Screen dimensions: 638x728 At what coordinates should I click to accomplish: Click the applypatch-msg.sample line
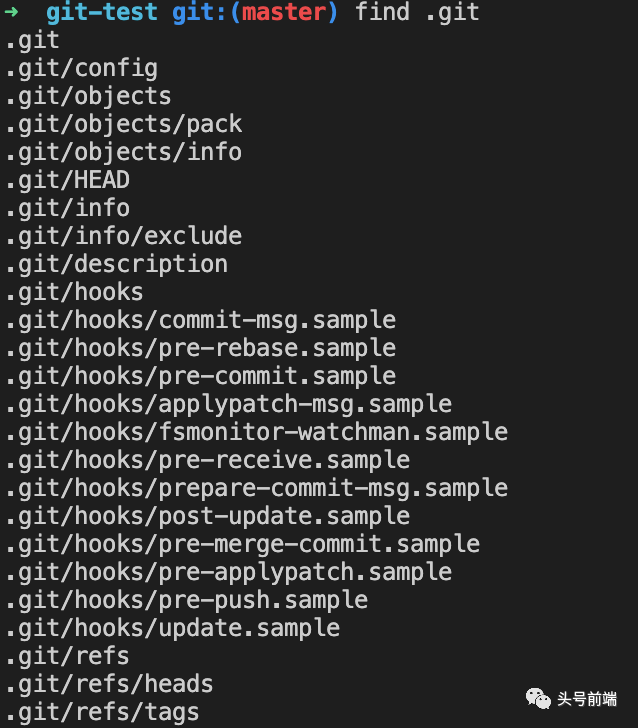click(229, 404)
